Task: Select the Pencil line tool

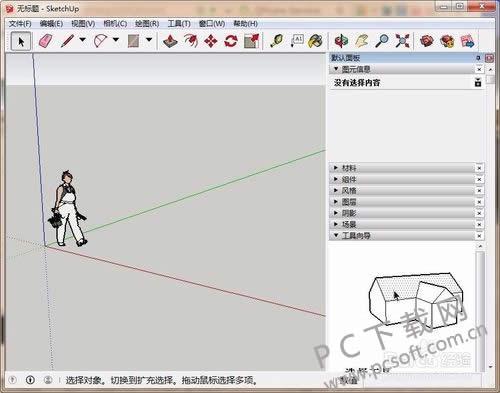Action: tap(67, 41)
